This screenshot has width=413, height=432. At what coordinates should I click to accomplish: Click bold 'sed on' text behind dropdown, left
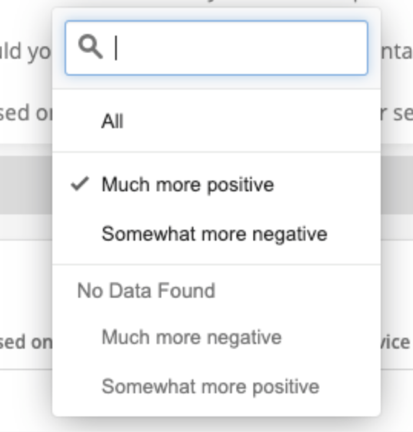point(26,342)
